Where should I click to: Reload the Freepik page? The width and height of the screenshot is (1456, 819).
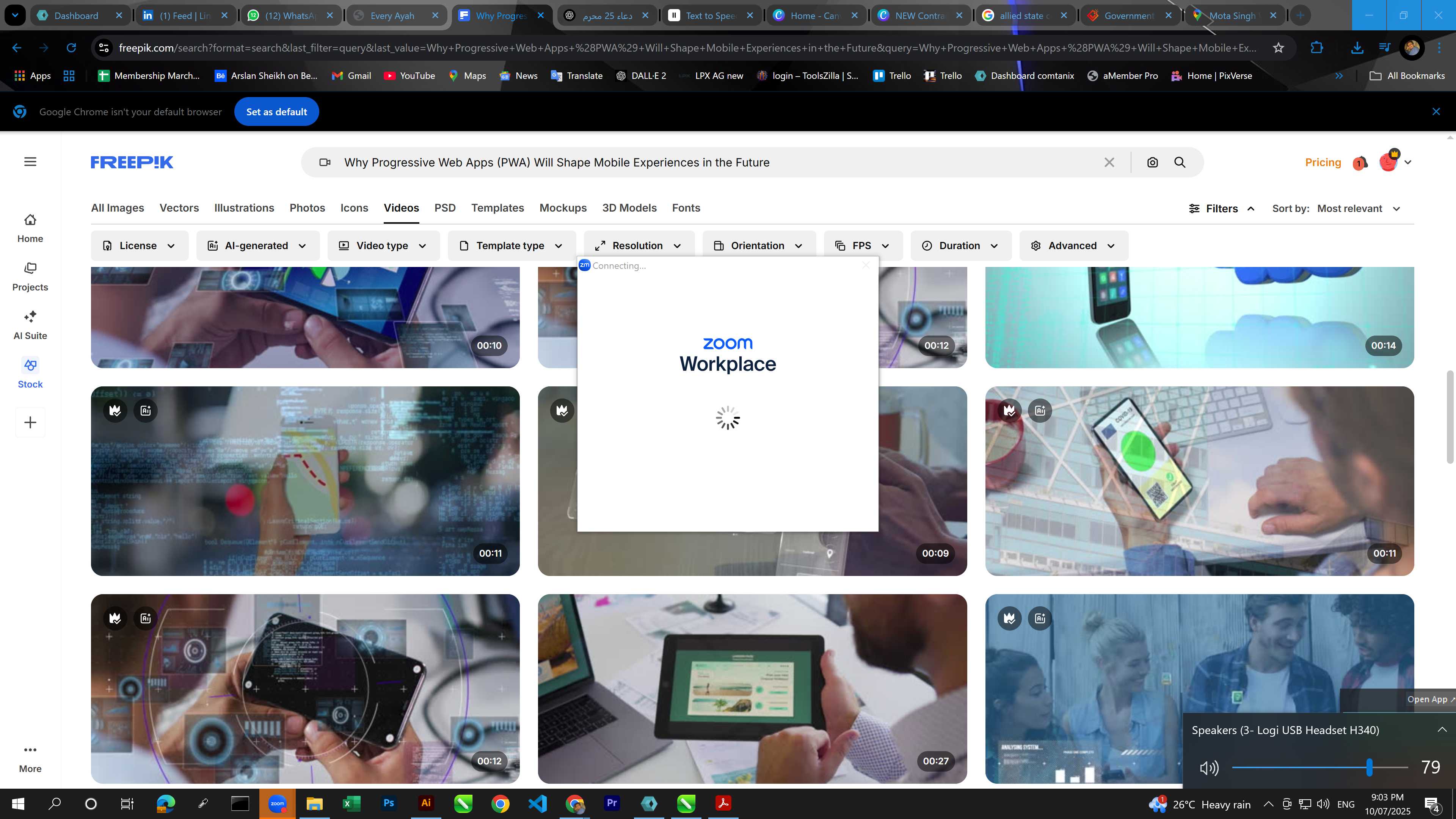71,48
